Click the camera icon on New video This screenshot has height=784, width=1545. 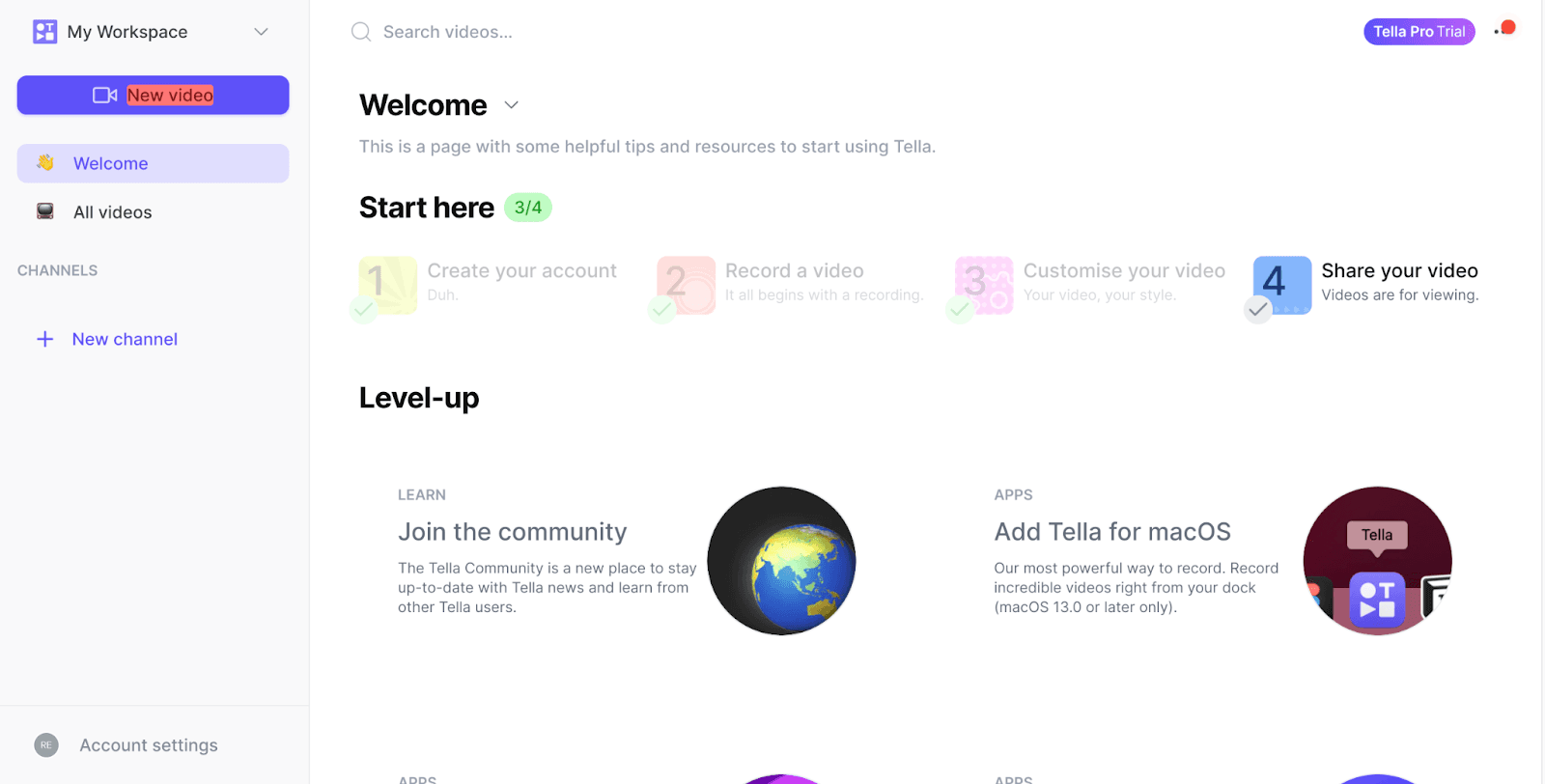(104, 95)
